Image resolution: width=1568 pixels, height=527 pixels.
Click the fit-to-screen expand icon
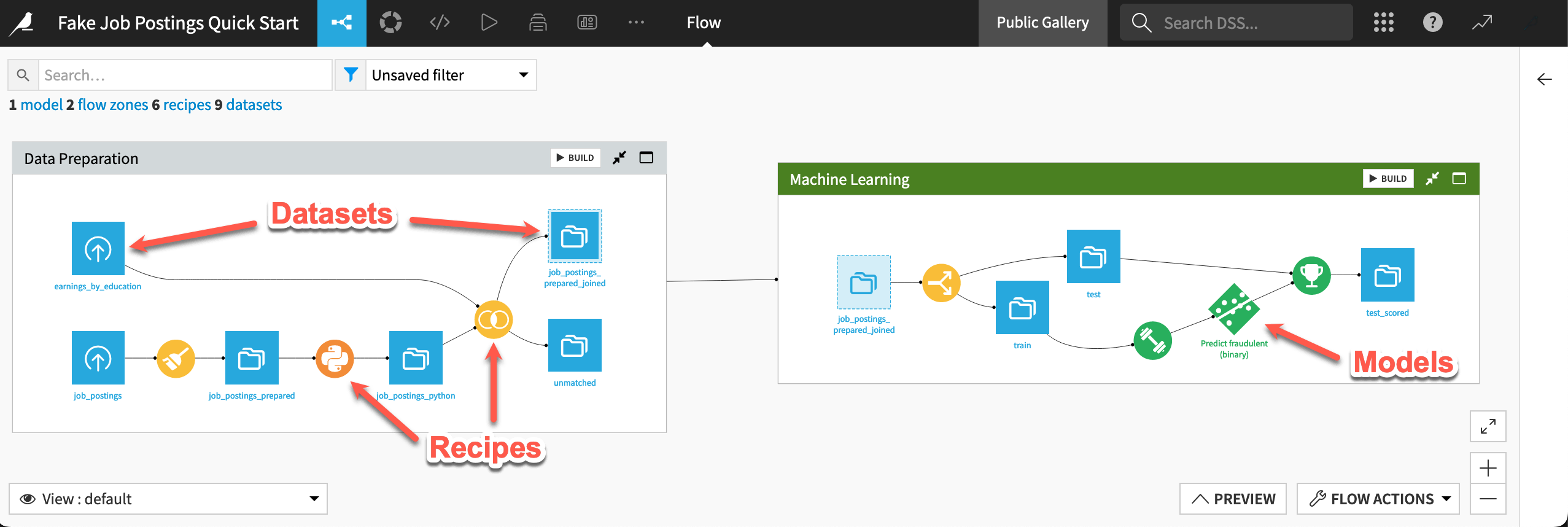(x=1488, y=426)
